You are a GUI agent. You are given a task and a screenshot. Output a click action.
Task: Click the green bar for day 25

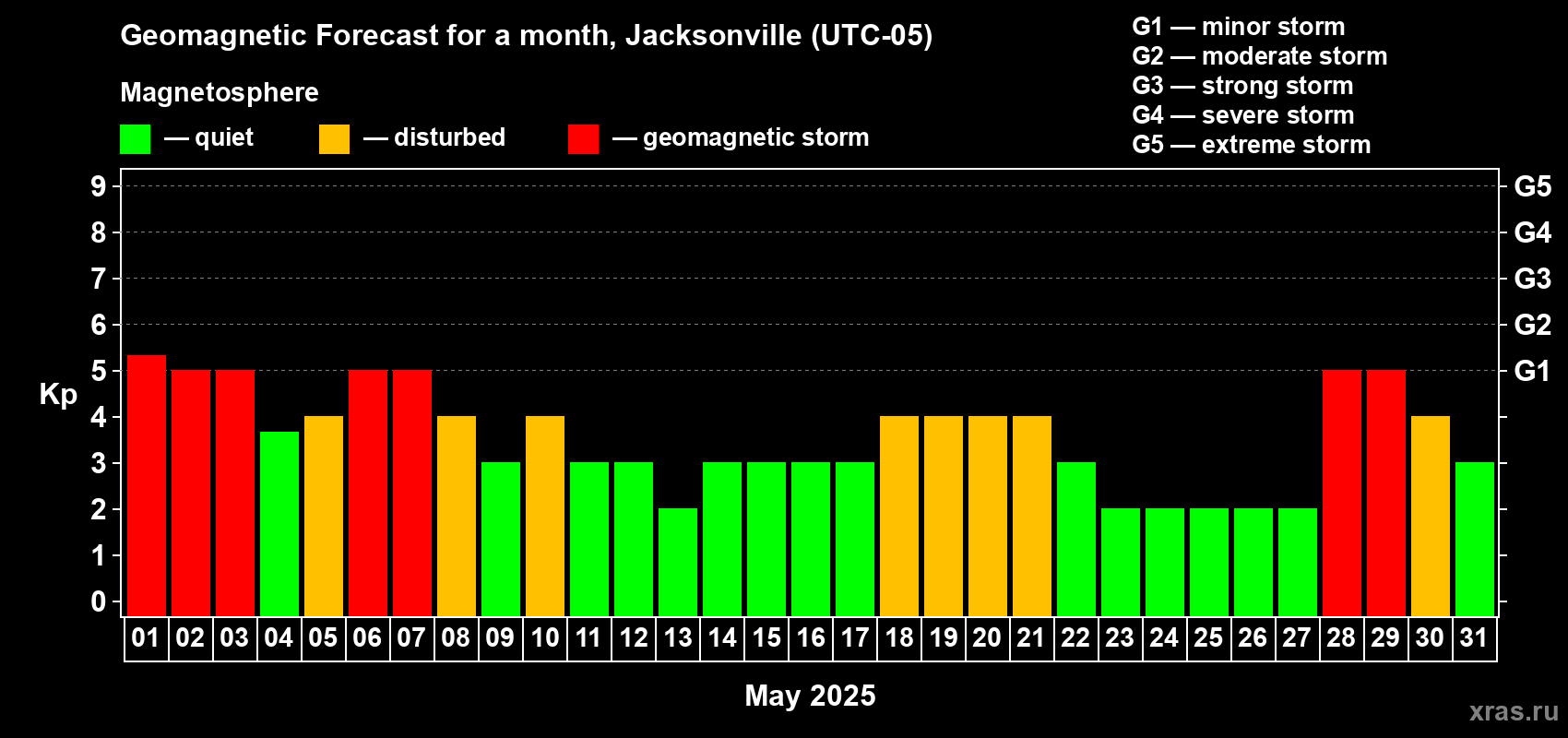click(1209, 563)
